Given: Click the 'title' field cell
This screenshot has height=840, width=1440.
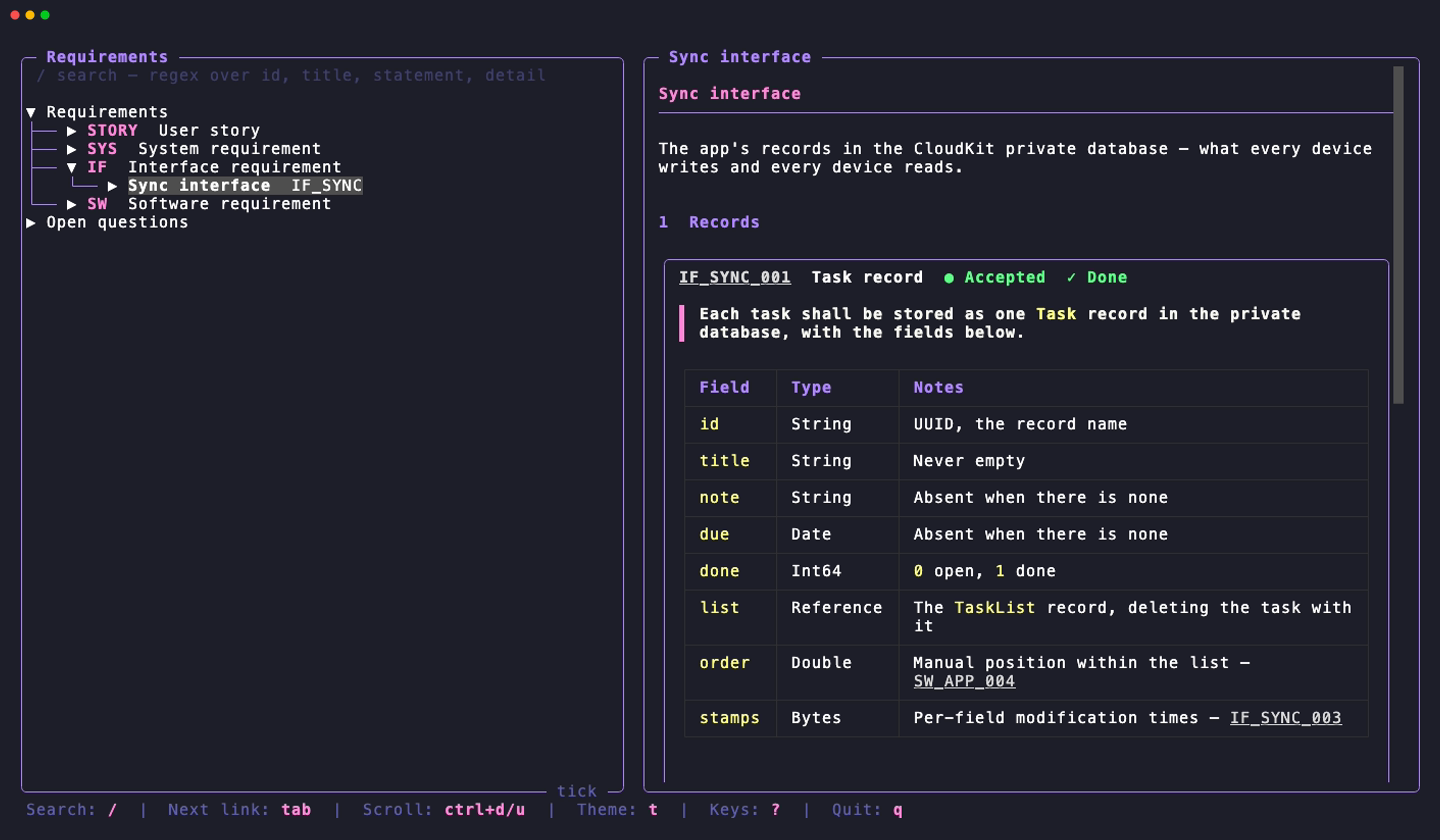Looking at the screenshot, I should (x=730, y=461).
